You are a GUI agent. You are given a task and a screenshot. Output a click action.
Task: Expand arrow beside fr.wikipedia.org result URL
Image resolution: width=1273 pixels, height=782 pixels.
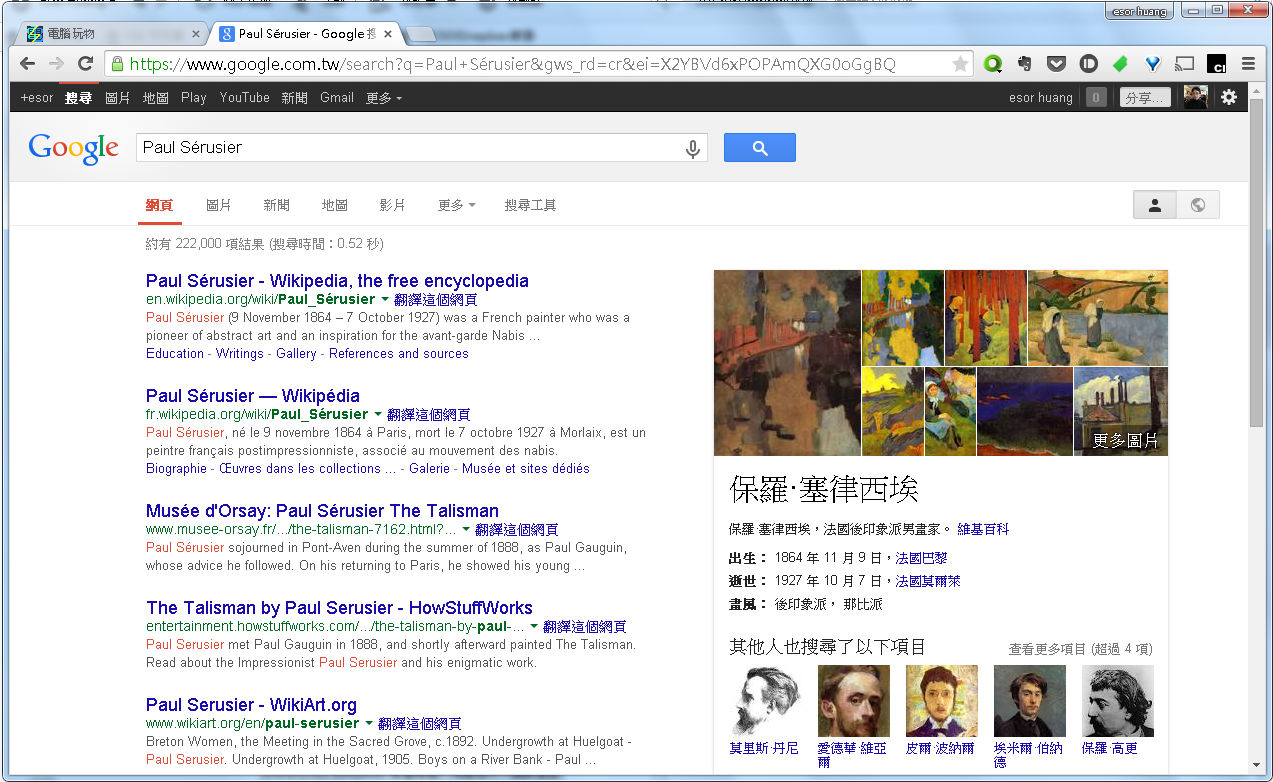click(377, 415)
